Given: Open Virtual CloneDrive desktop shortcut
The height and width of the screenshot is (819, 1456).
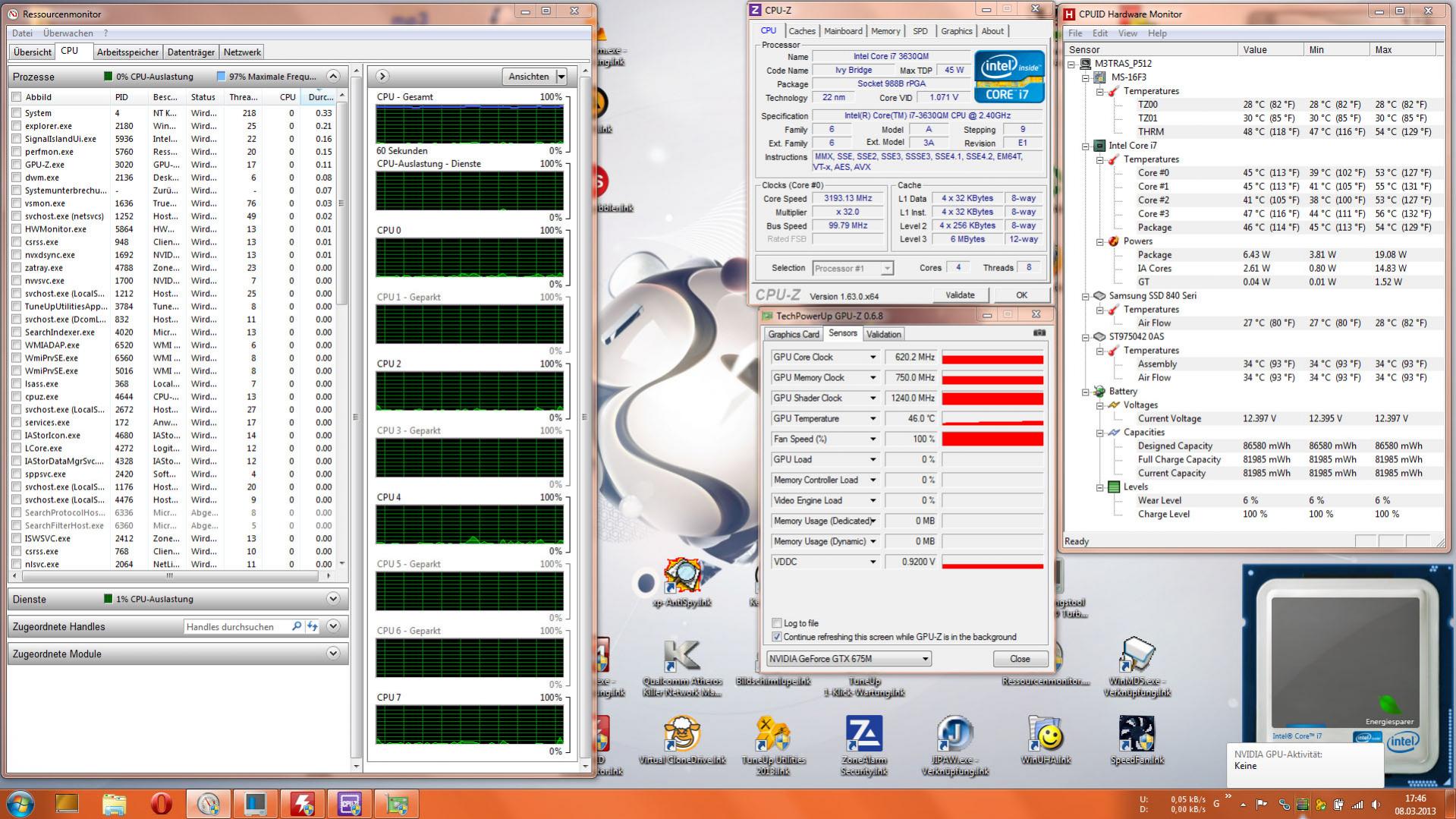Looking at the screenshot, I should [x=682, y=740].
